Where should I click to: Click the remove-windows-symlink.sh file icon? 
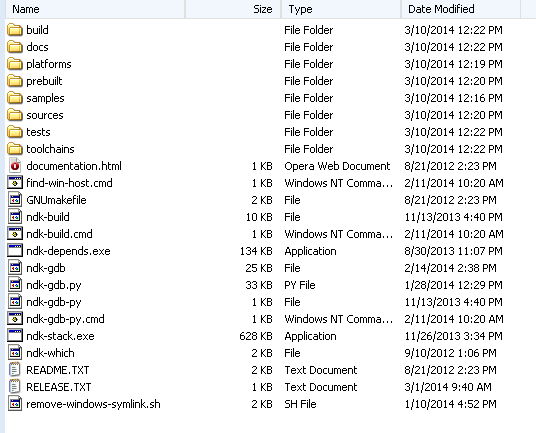click(x=15, y=404)
